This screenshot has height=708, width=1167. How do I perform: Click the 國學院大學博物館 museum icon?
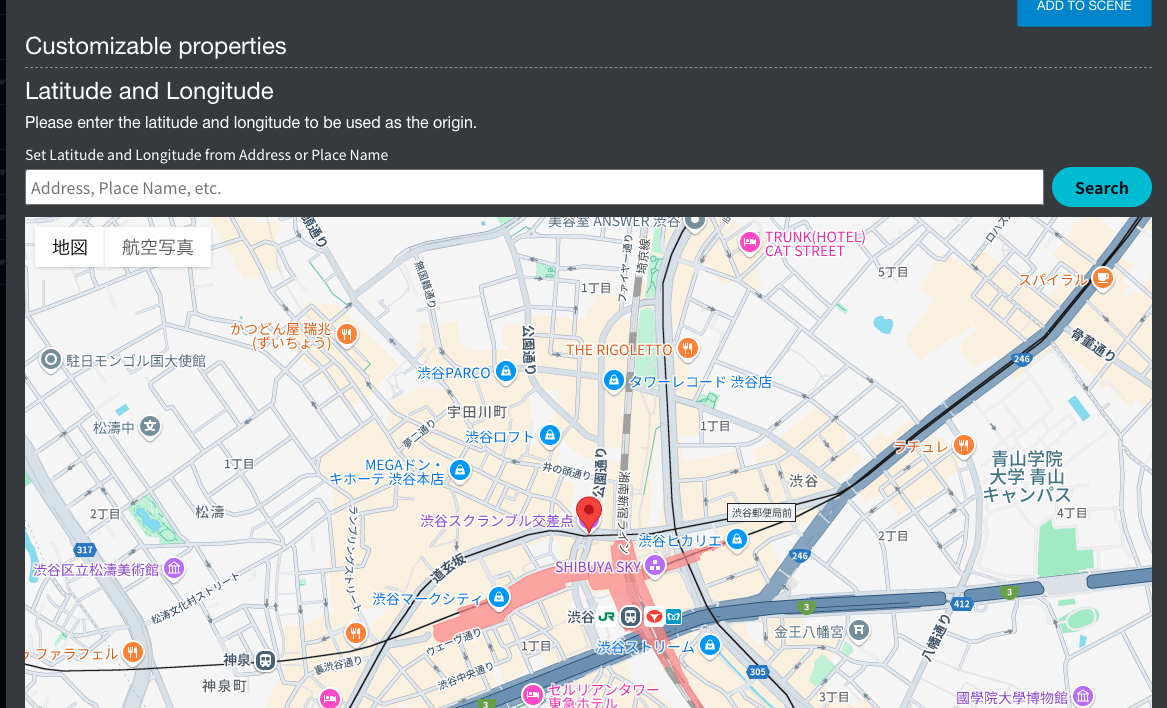pyautogui.click(x=1084, y=696)
